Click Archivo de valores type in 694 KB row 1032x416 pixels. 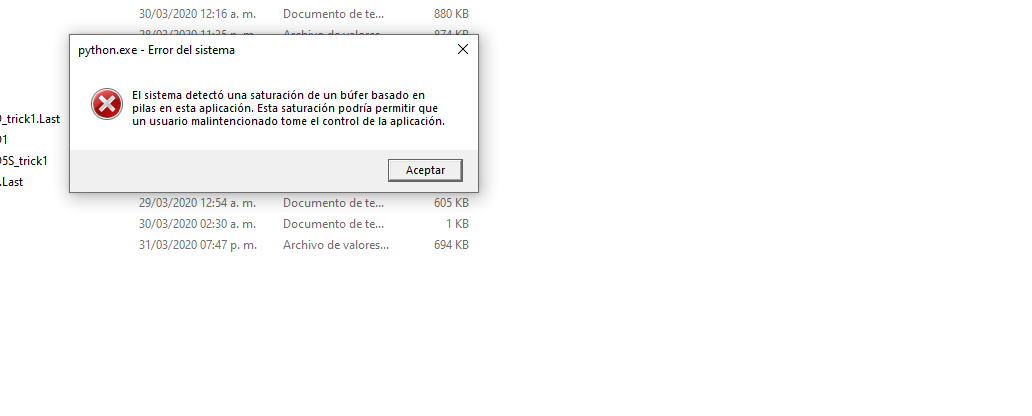point(336,245)
